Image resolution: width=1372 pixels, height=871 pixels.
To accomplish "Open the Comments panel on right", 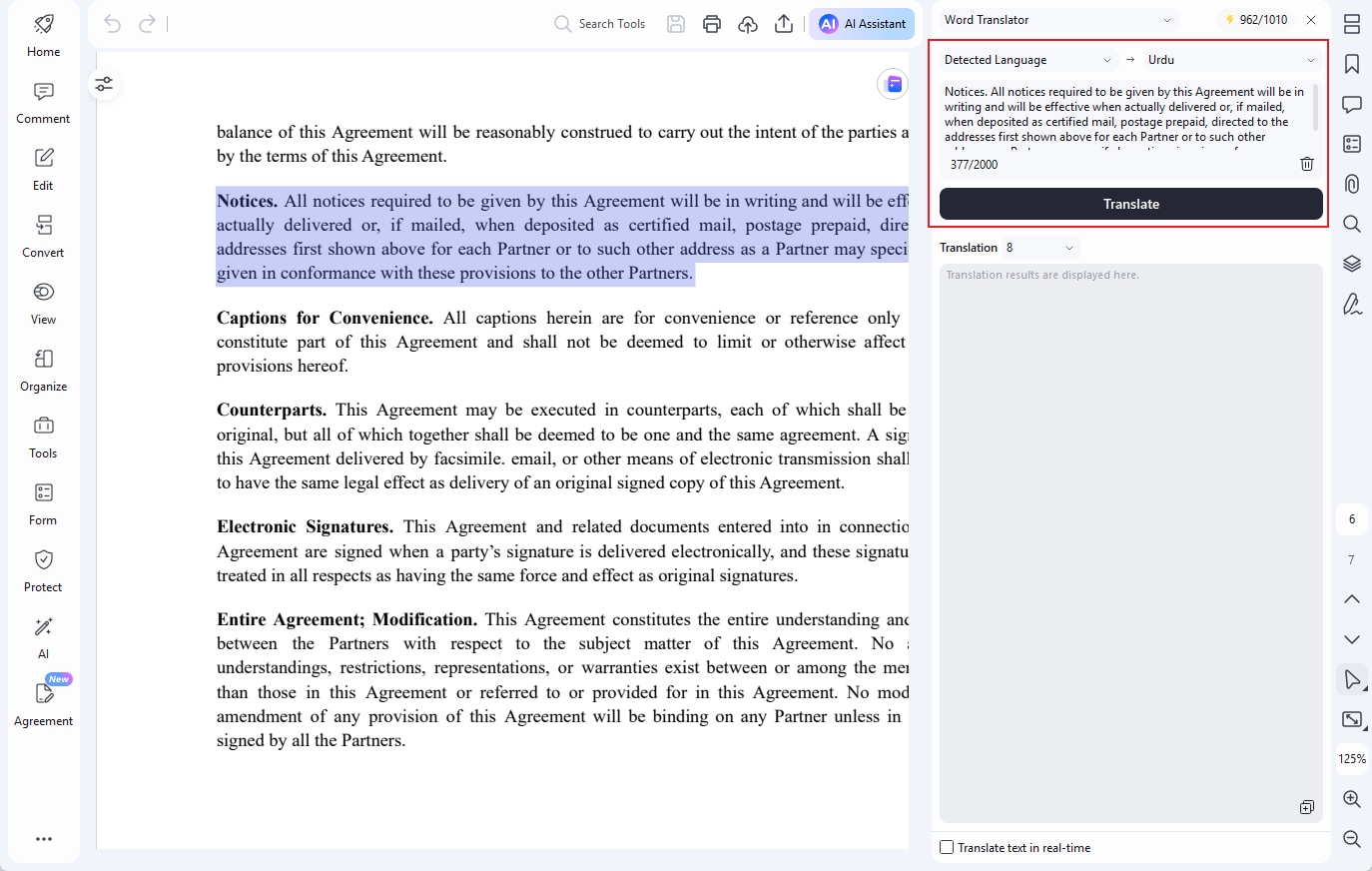I will pos(1352,104).
